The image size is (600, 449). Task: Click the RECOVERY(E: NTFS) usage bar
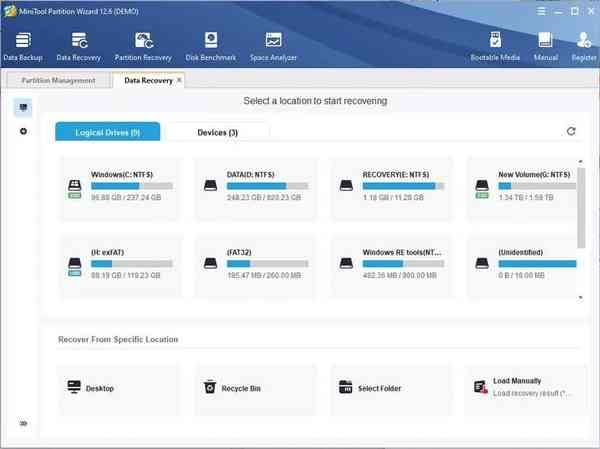[403, 186]
